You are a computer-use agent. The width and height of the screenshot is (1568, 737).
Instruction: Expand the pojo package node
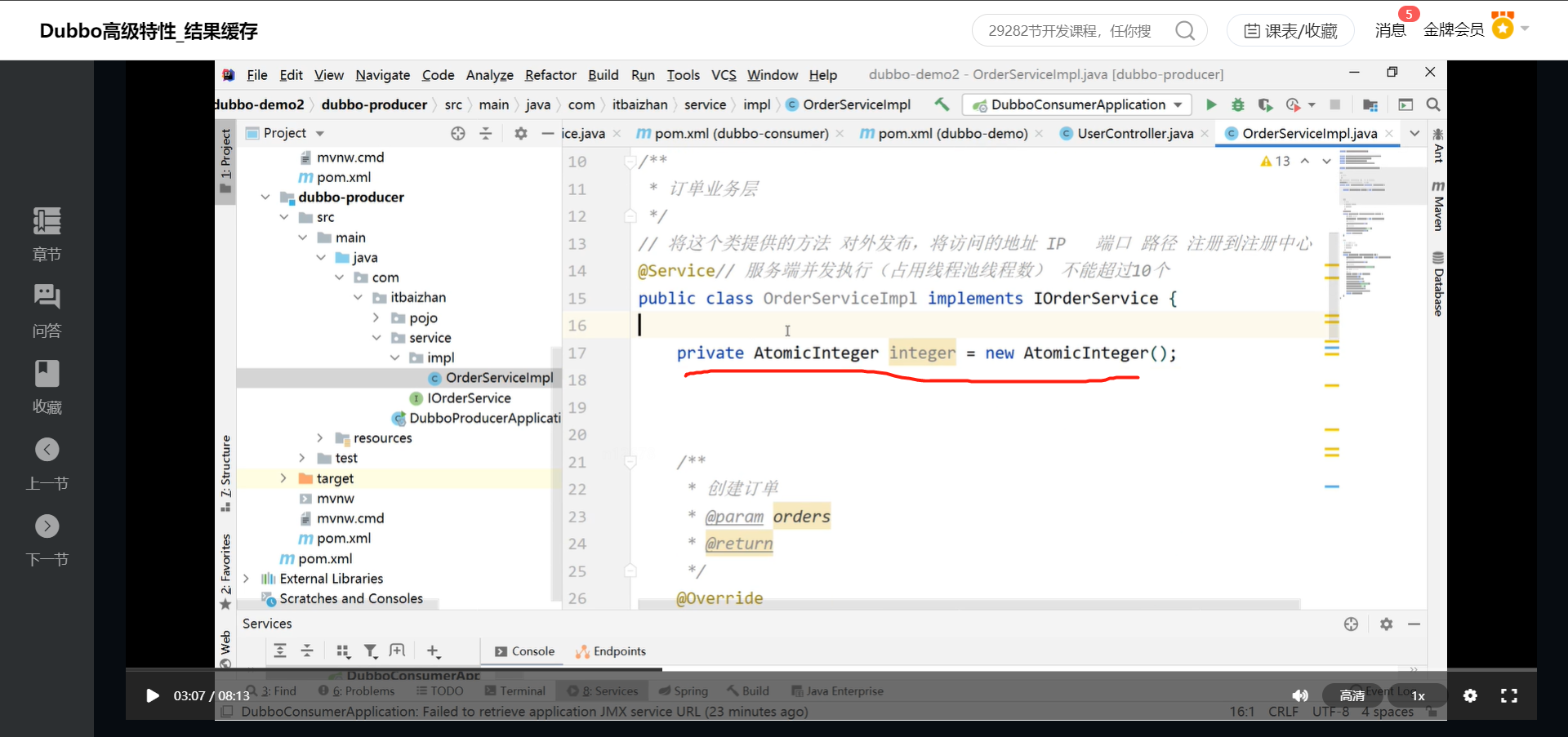[376, 317]
